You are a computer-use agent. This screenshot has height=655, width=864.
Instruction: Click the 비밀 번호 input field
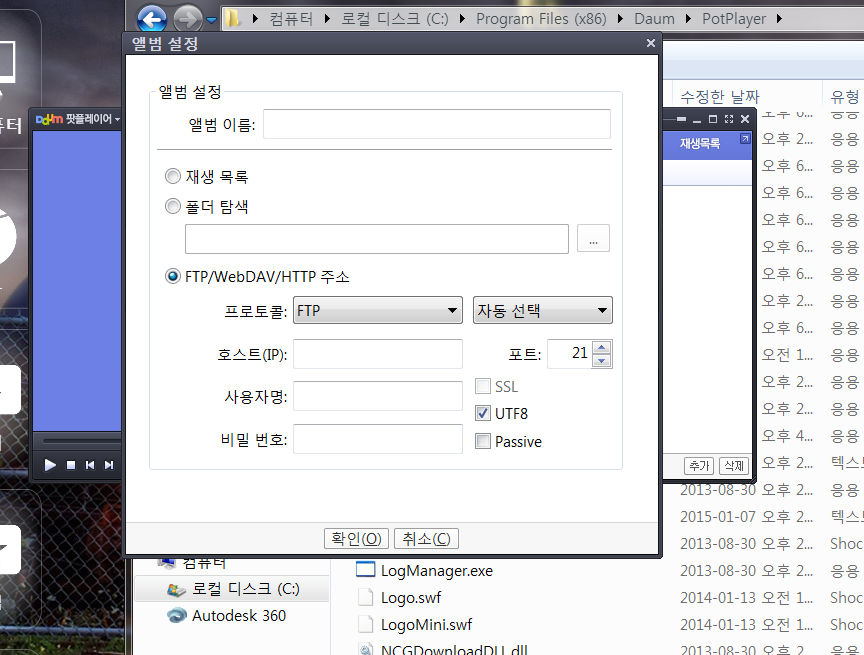pos(377,439)
